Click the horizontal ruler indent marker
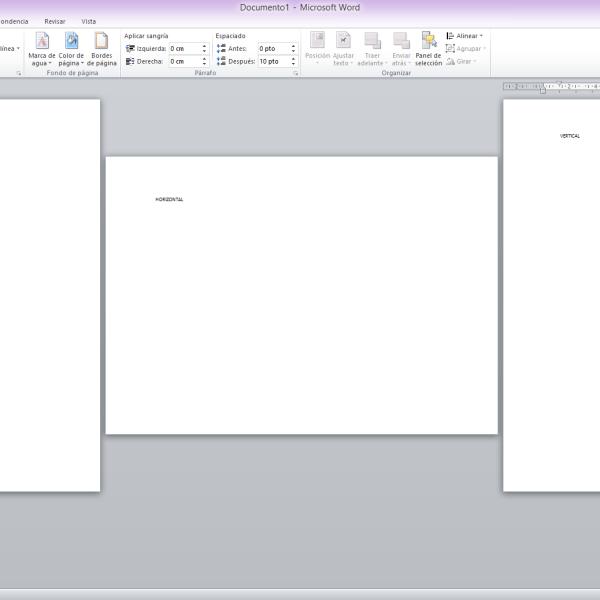Screen dimensions: 600x600 tap(543, 91)
